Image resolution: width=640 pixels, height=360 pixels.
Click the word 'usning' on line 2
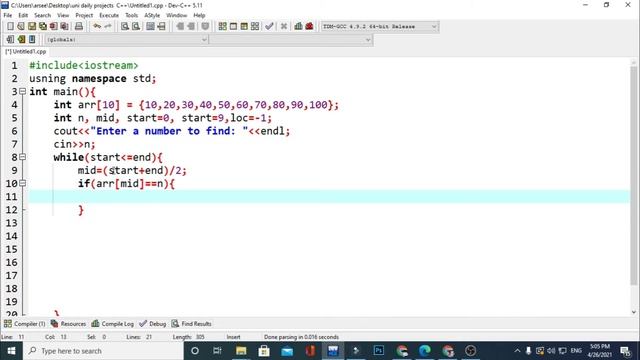47,78
